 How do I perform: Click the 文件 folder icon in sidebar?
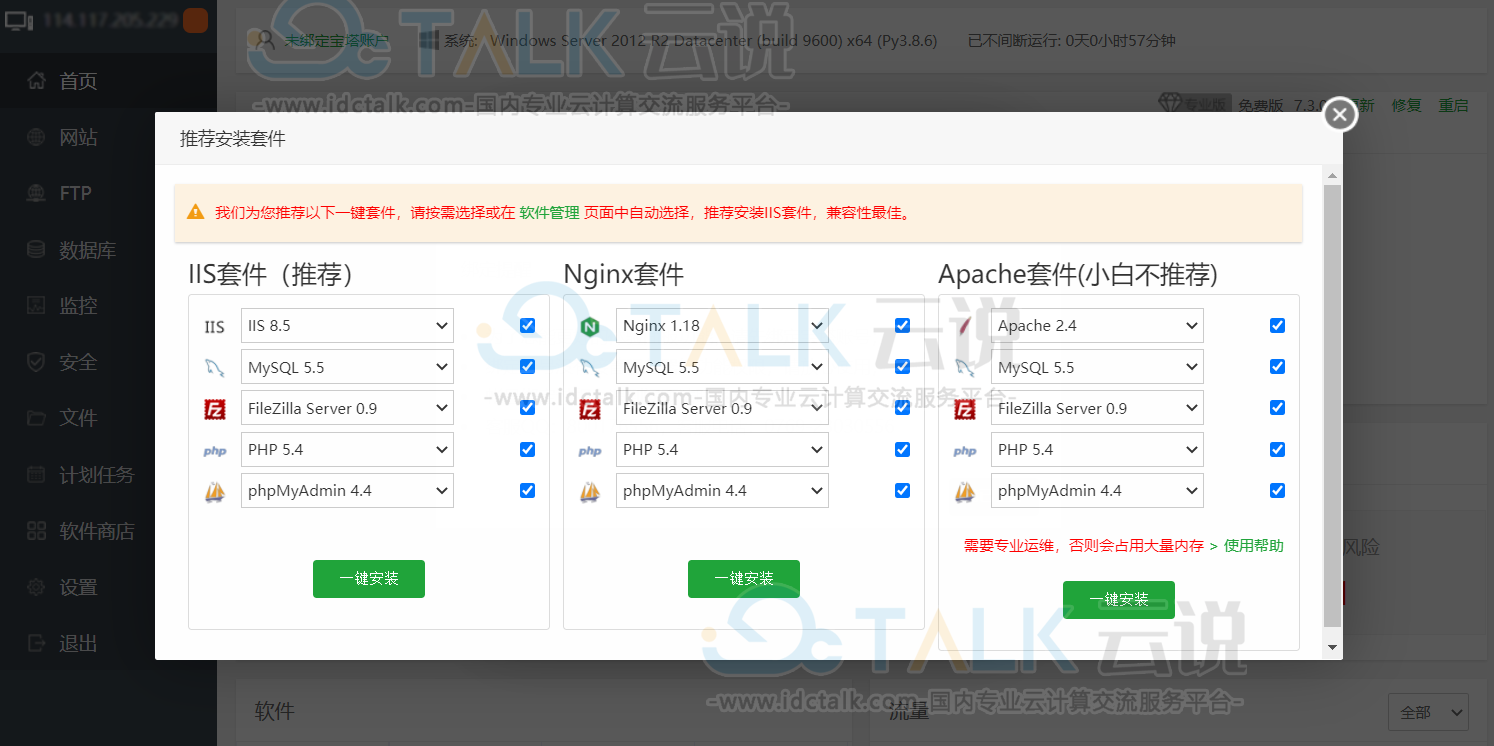(x=37, y=418)
